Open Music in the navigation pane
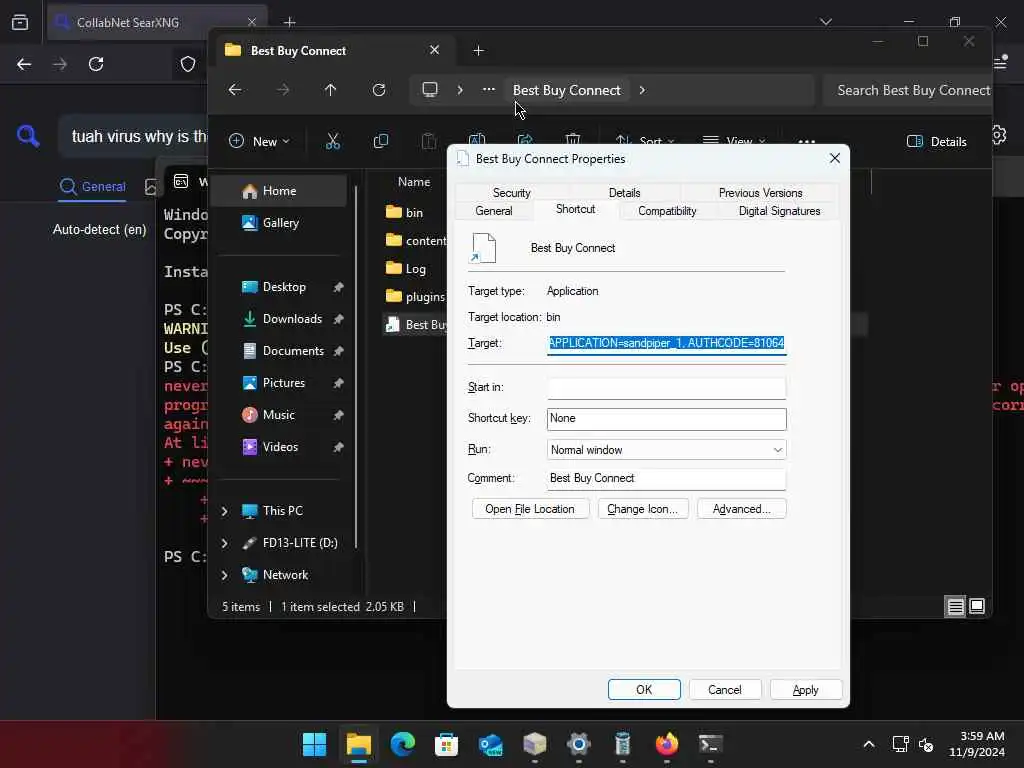This screenshot has width=1024, height=768. point(278,415)
